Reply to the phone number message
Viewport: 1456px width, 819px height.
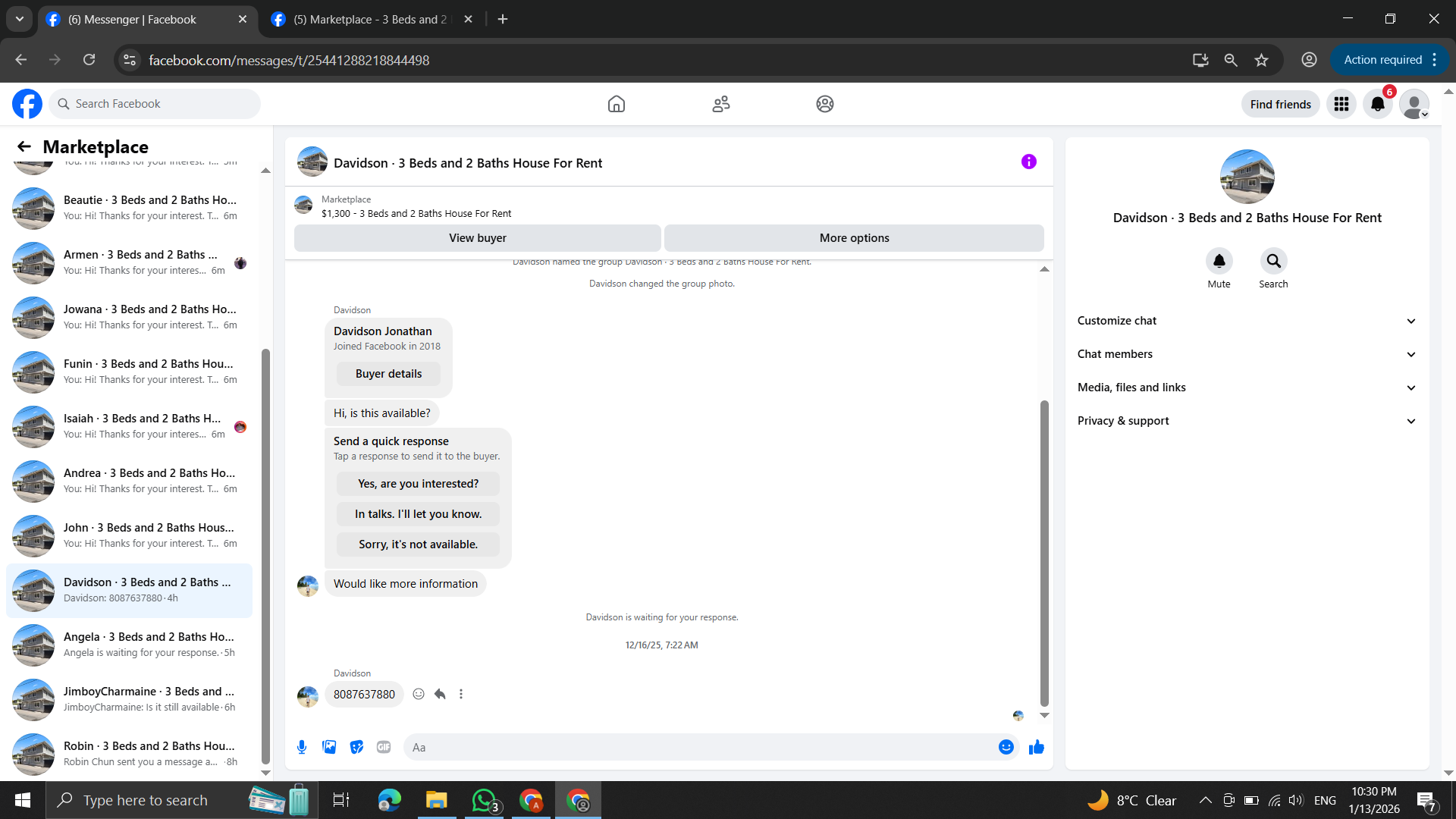tap(440, 694)
